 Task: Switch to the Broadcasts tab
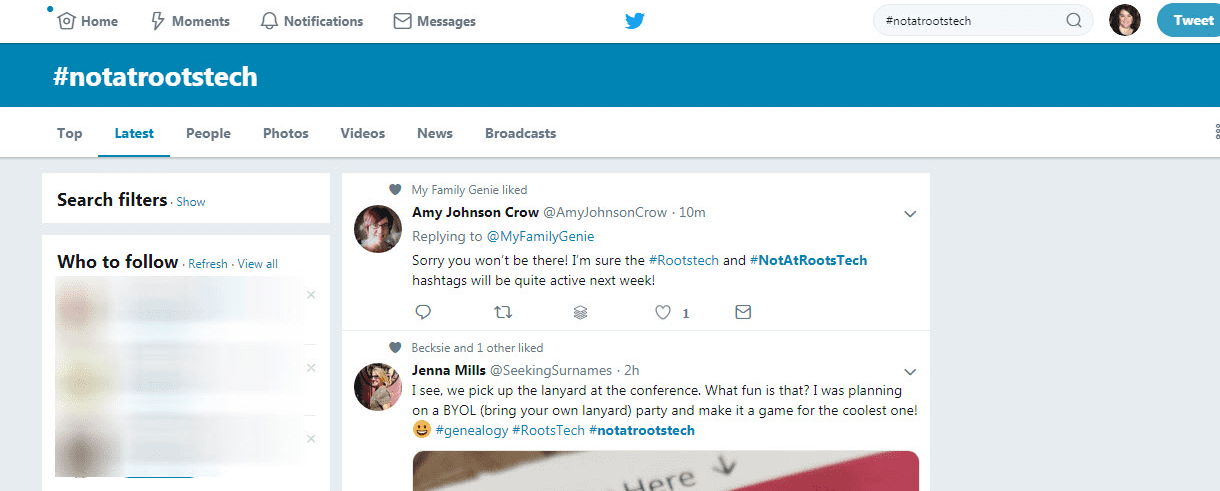[x=521, y=133]
